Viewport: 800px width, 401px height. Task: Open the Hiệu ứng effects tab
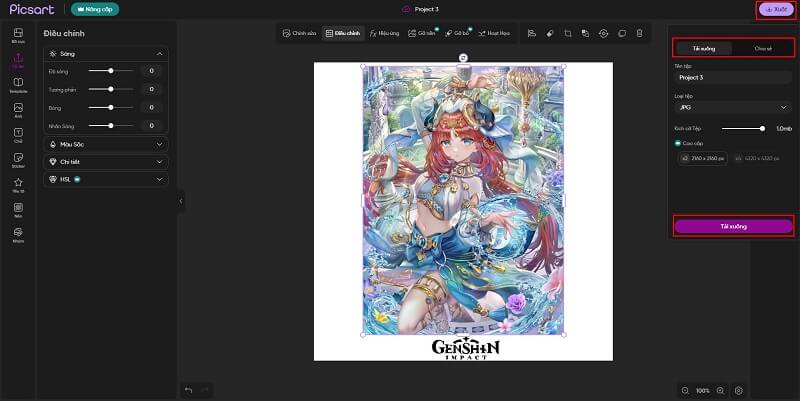pyautogui.click(x=385, y=33)
